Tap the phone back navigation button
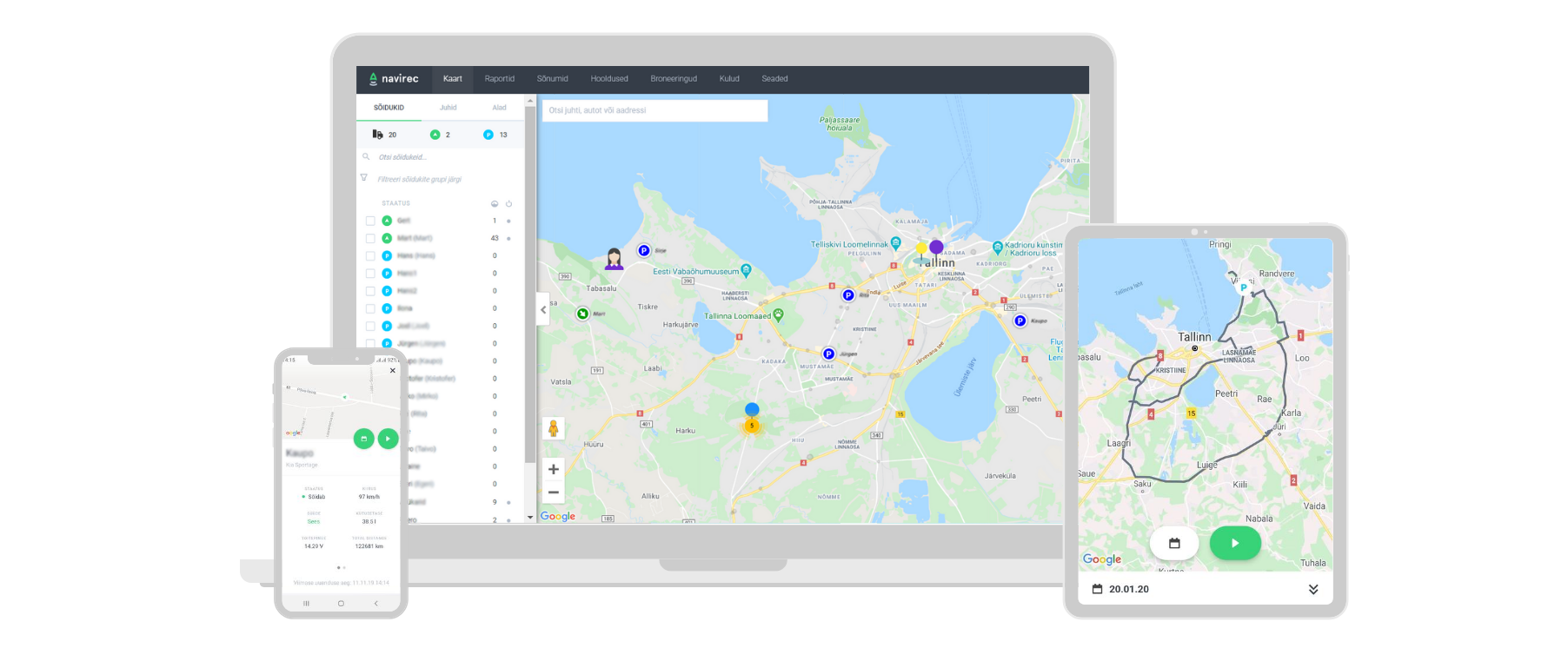 (x=375, y=603)
